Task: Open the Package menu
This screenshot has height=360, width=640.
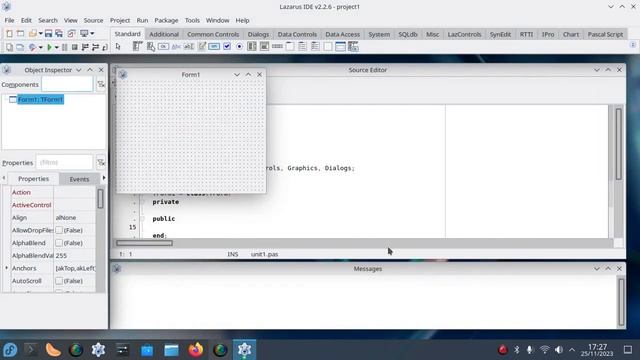Action: 166,20
